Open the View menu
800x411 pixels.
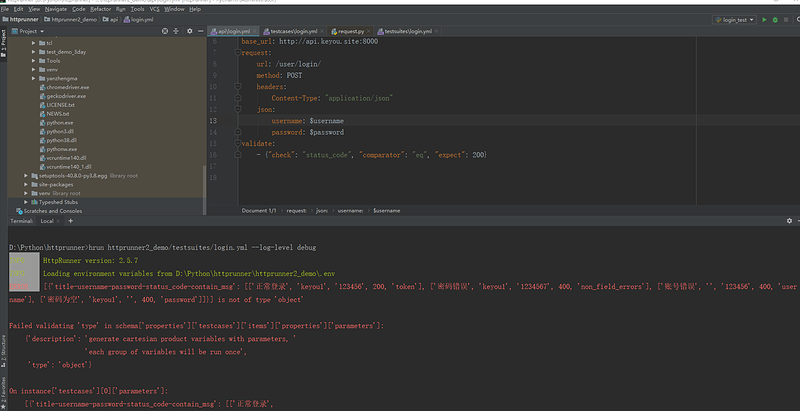34,9
